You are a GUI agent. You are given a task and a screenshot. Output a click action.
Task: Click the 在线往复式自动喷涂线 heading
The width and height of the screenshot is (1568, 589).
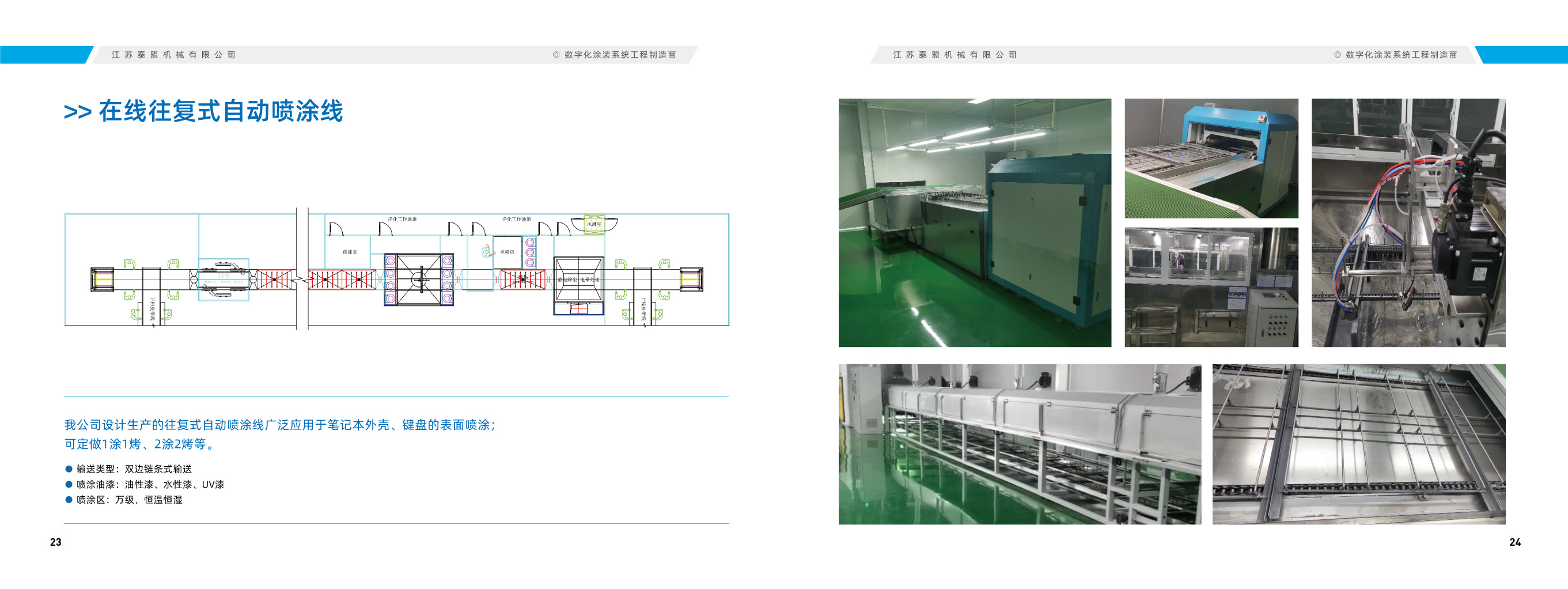(221, 111)
